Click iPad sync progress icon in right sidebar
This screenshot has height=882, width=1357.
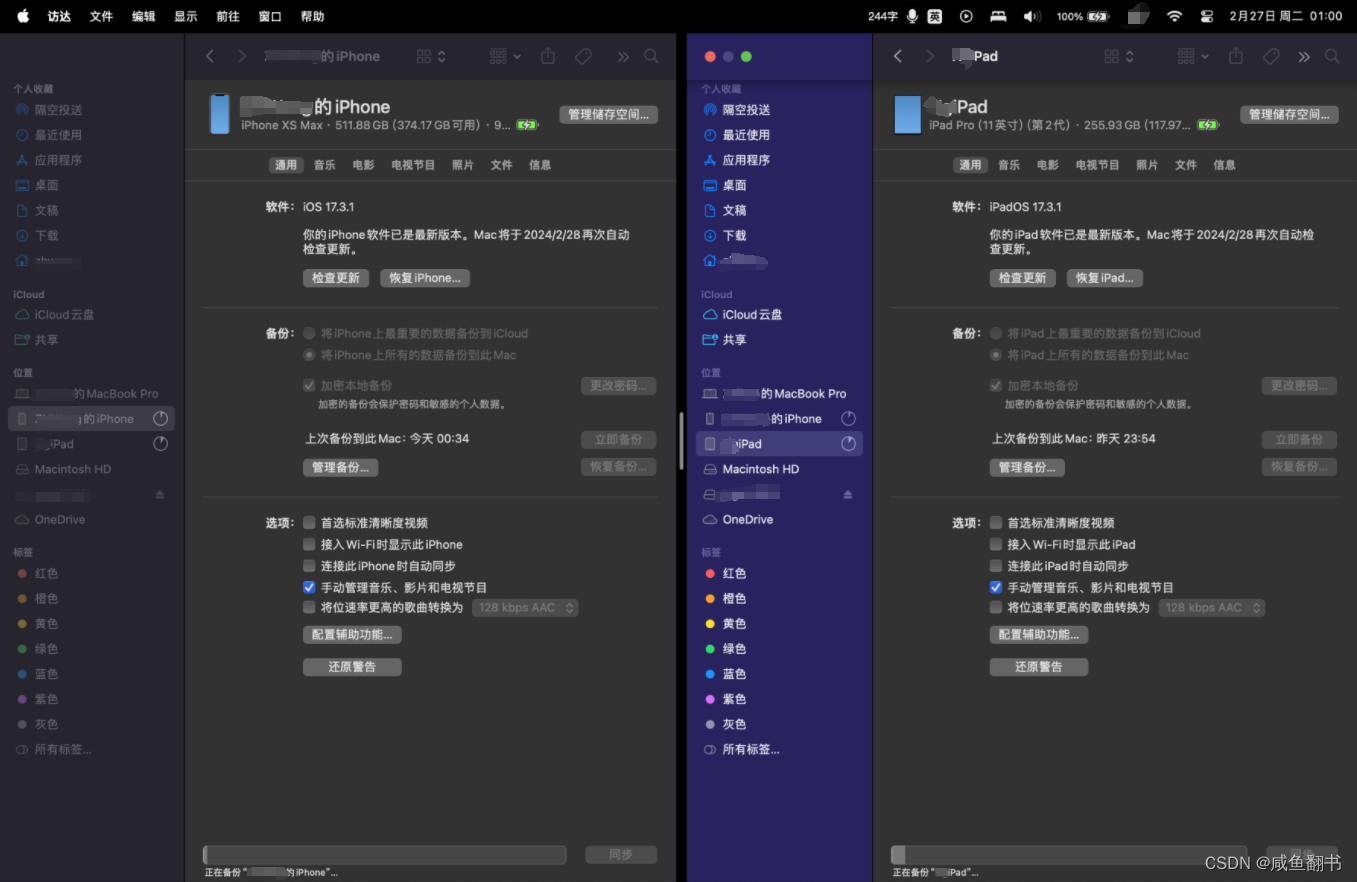click(x=848, y=443)
